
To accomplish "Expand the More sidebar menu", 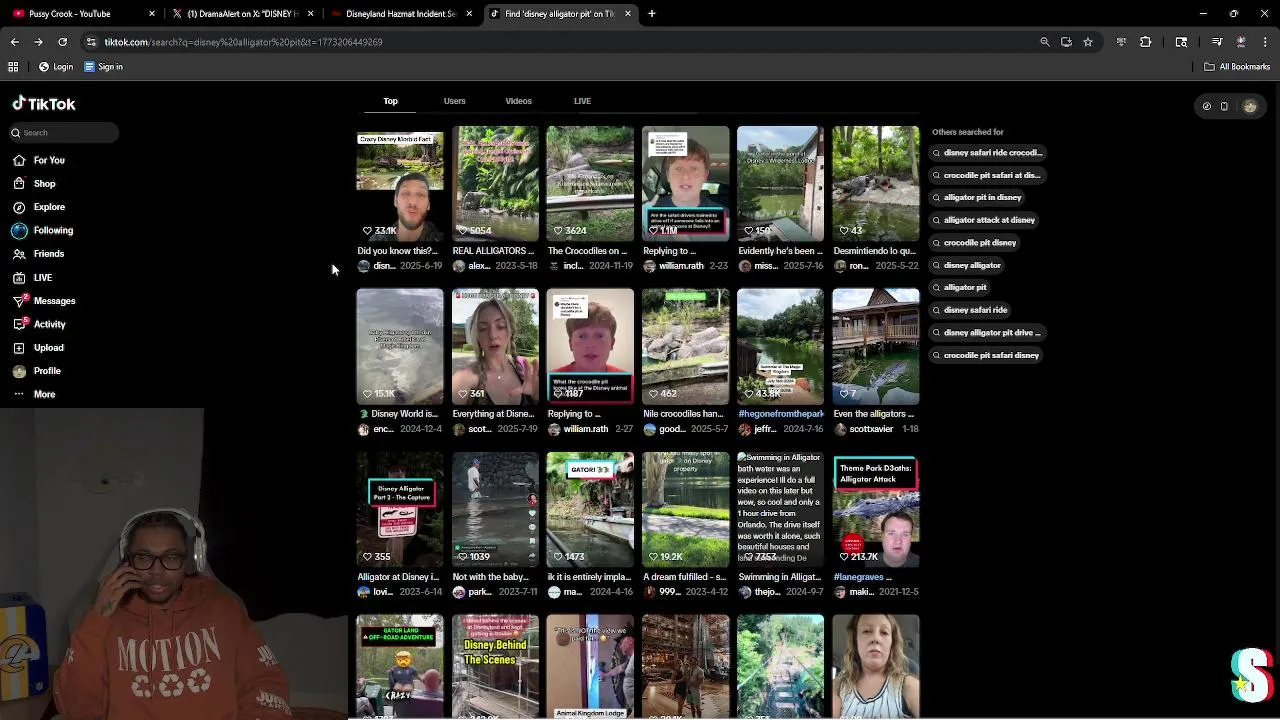I will [34, 394].
